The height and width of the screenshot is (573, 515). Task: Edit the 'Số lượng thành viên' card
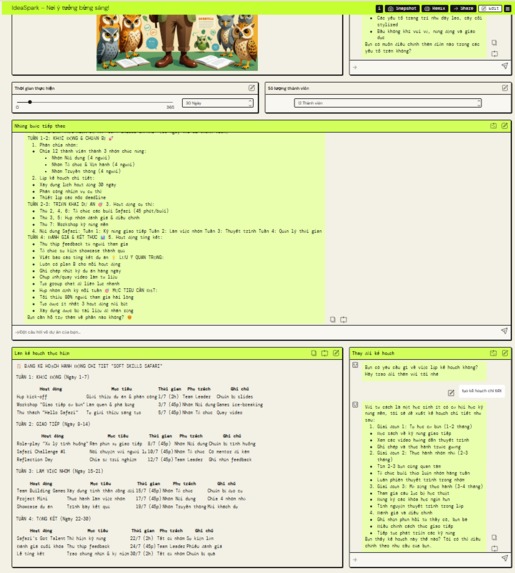(505, 88)
